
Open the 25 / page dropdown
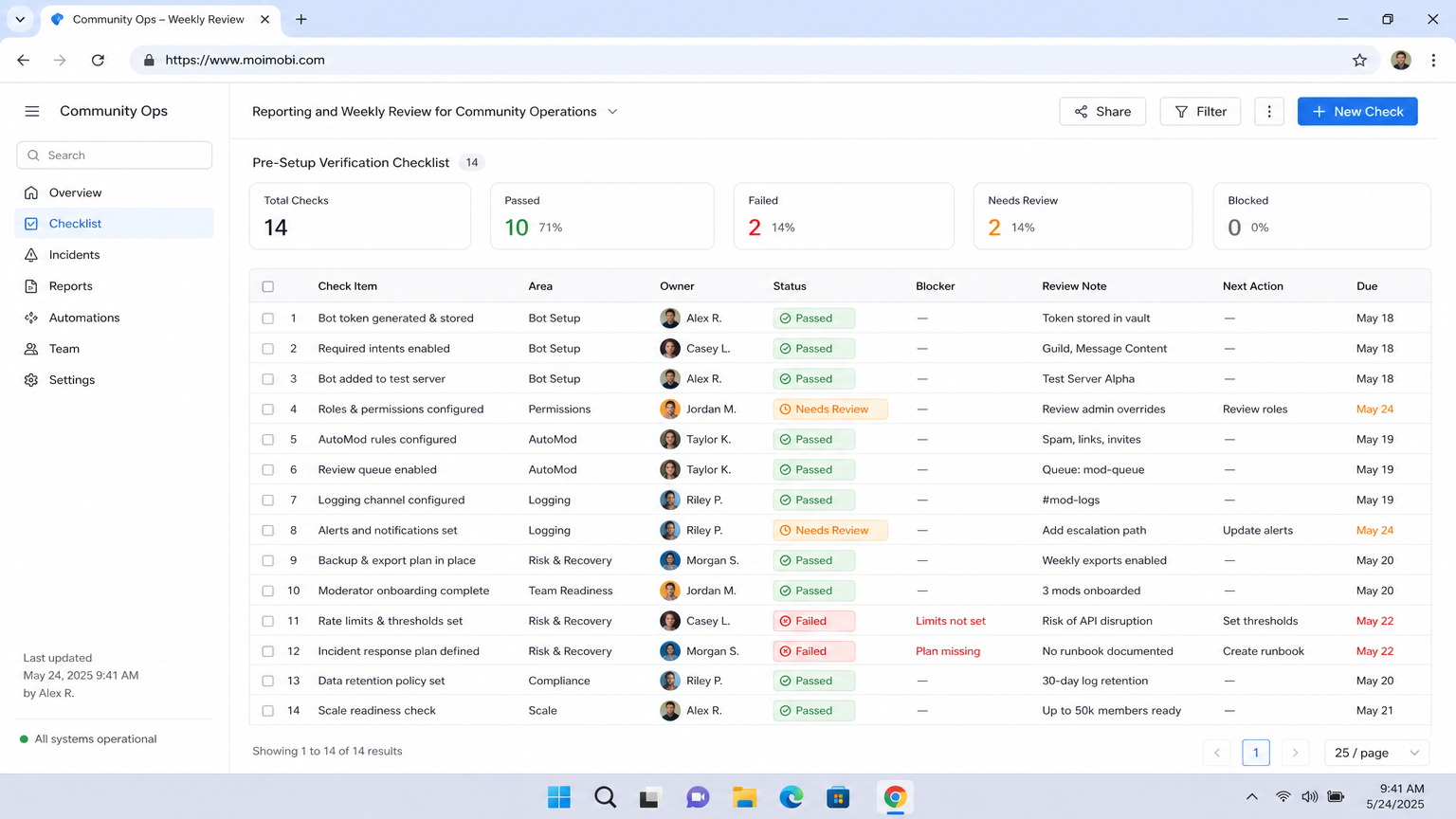pos(1376,753)
